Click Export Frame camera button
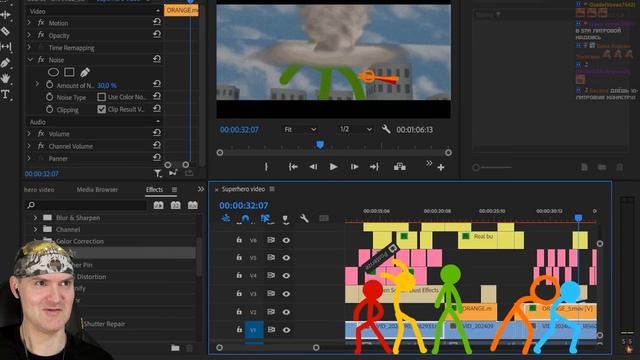 pos(400,167)
